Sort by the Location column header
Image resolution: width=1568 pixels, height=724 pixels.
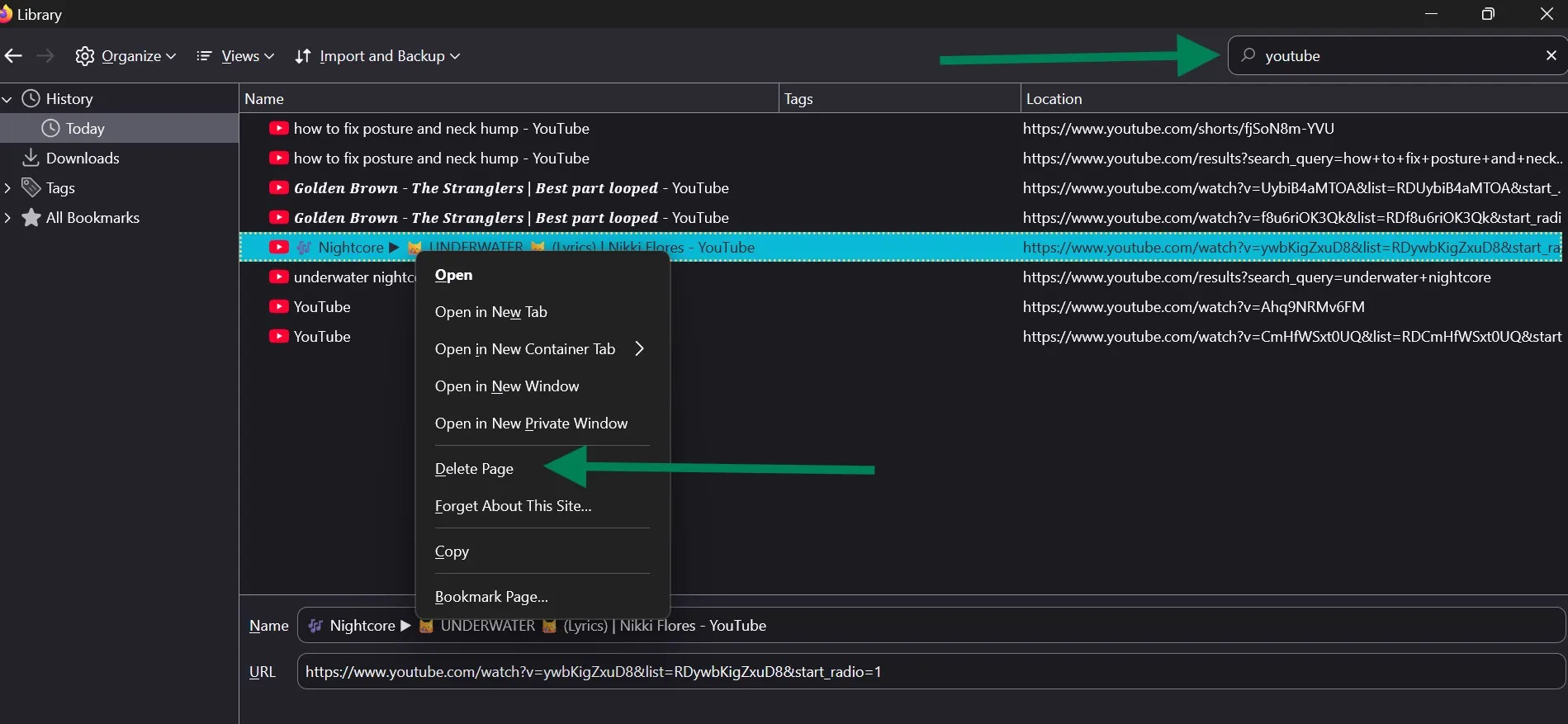click(x=1294, y=98)
